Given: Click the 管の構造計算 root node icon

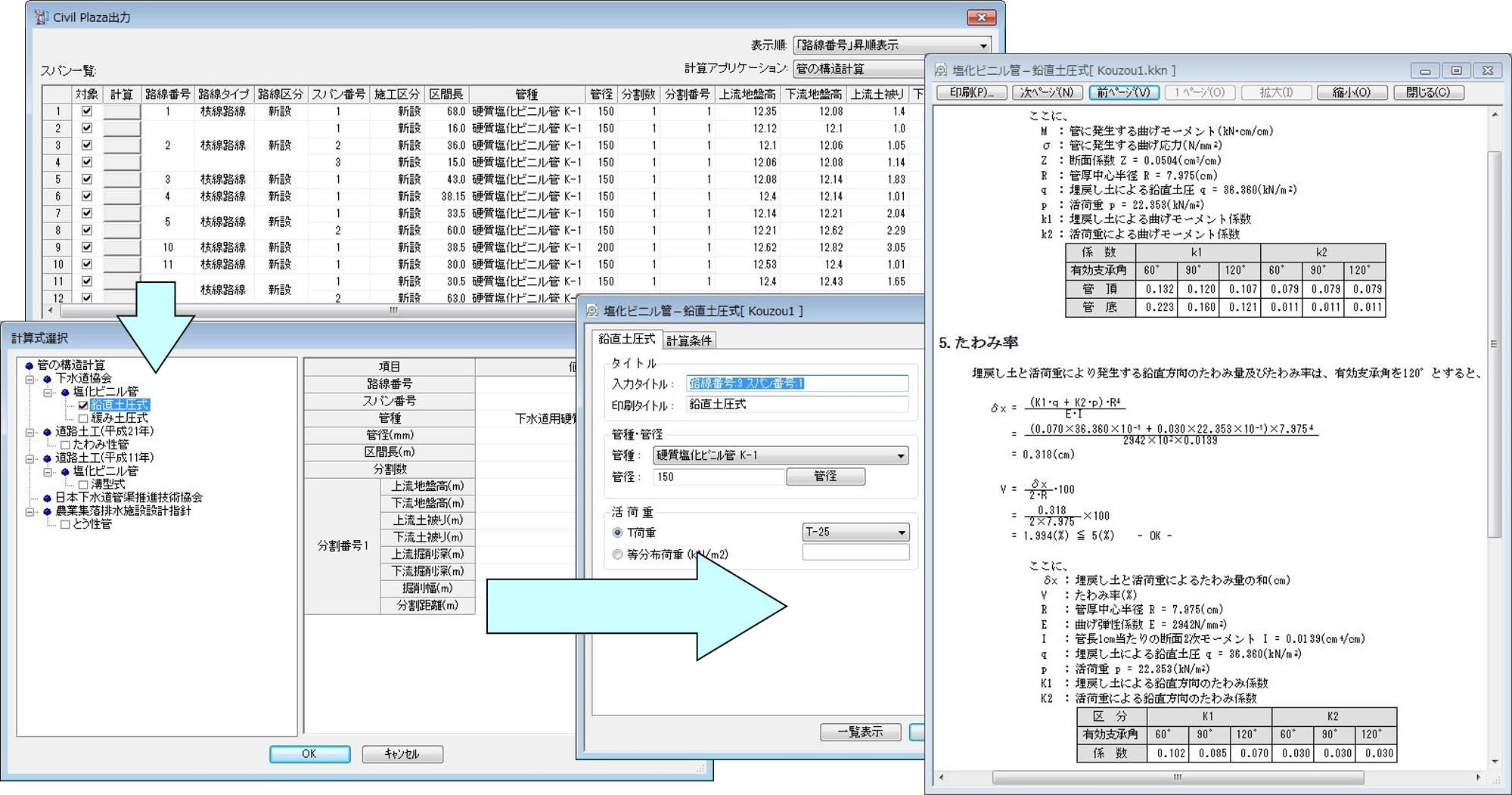Looking at the screenshot, I should click(29, 366).
